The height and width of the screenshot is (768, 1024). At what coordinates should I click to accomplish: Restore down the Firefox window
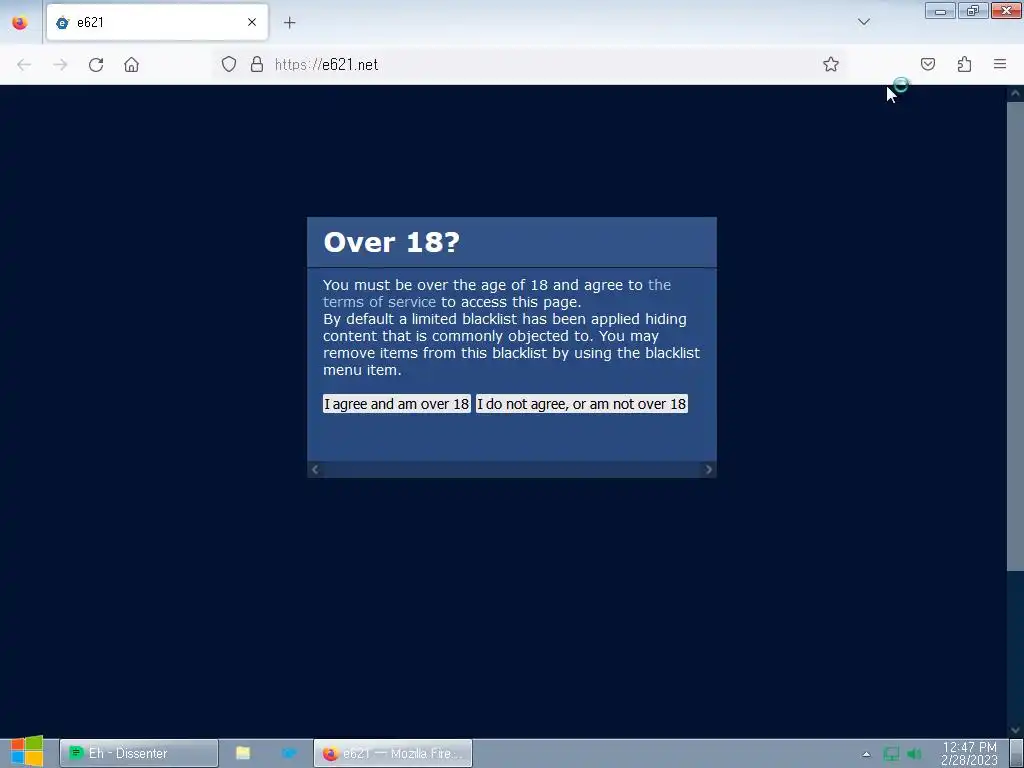(972, 11)
